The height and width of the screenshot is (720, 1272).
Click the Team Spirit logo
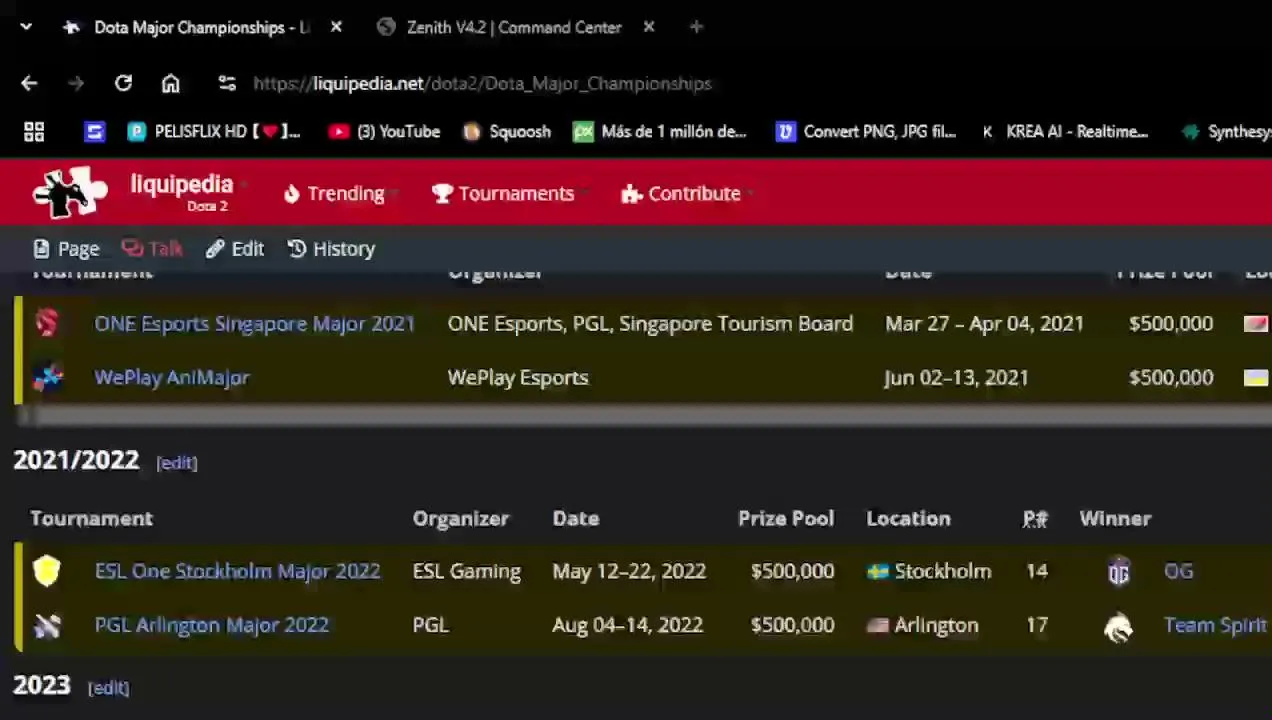point(1118,626)
